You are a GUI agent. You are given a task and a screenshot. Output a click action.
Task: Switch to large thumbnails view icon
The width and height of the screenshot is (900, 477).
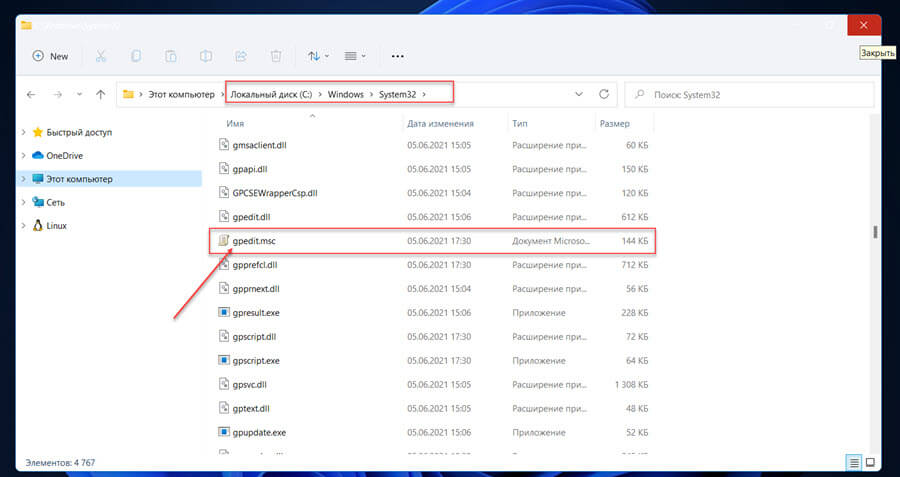coord(870,462)
